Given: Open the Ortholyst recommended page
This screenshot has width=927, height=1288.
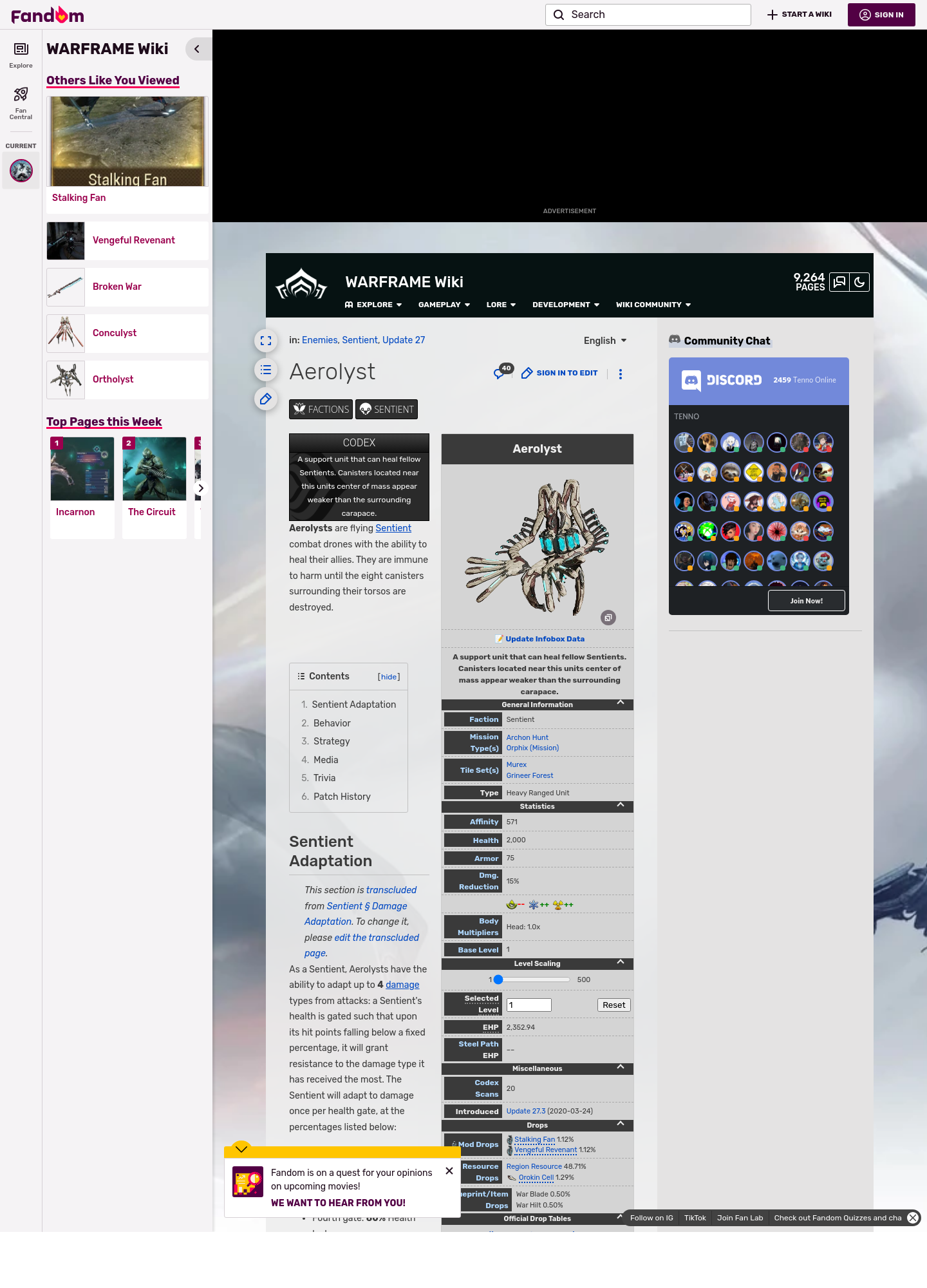Looking at the screenshot, I should [x=127, y=380].
